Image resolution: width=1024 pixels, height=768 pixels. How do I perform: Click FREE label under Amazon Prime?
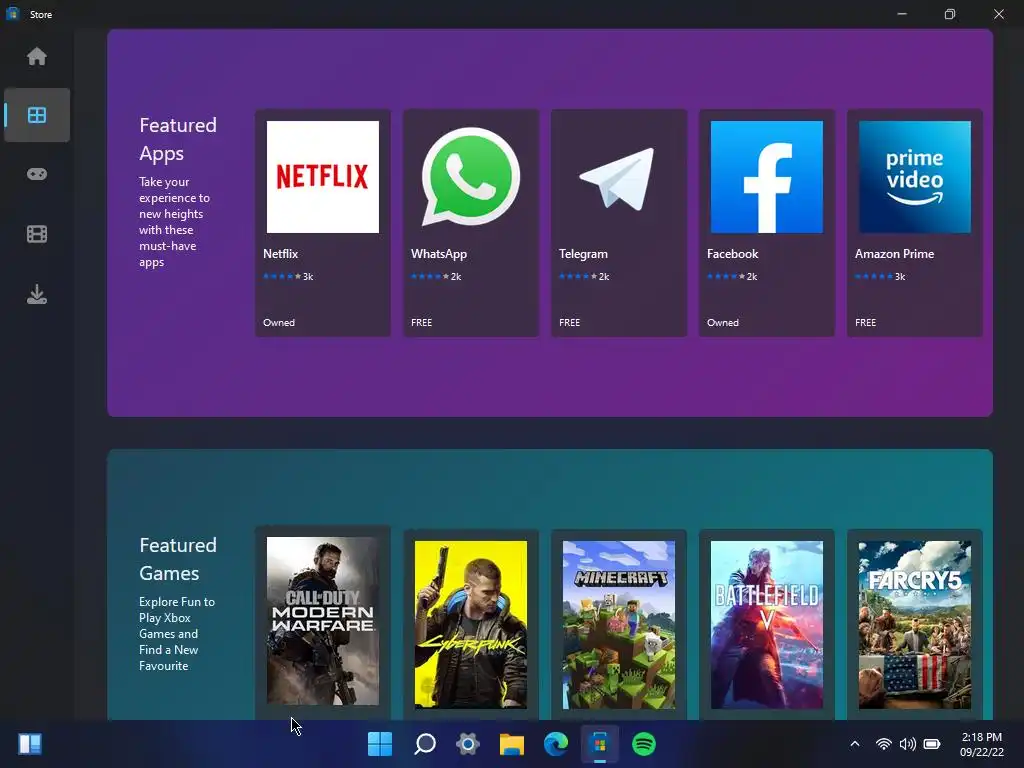[865, 323]
